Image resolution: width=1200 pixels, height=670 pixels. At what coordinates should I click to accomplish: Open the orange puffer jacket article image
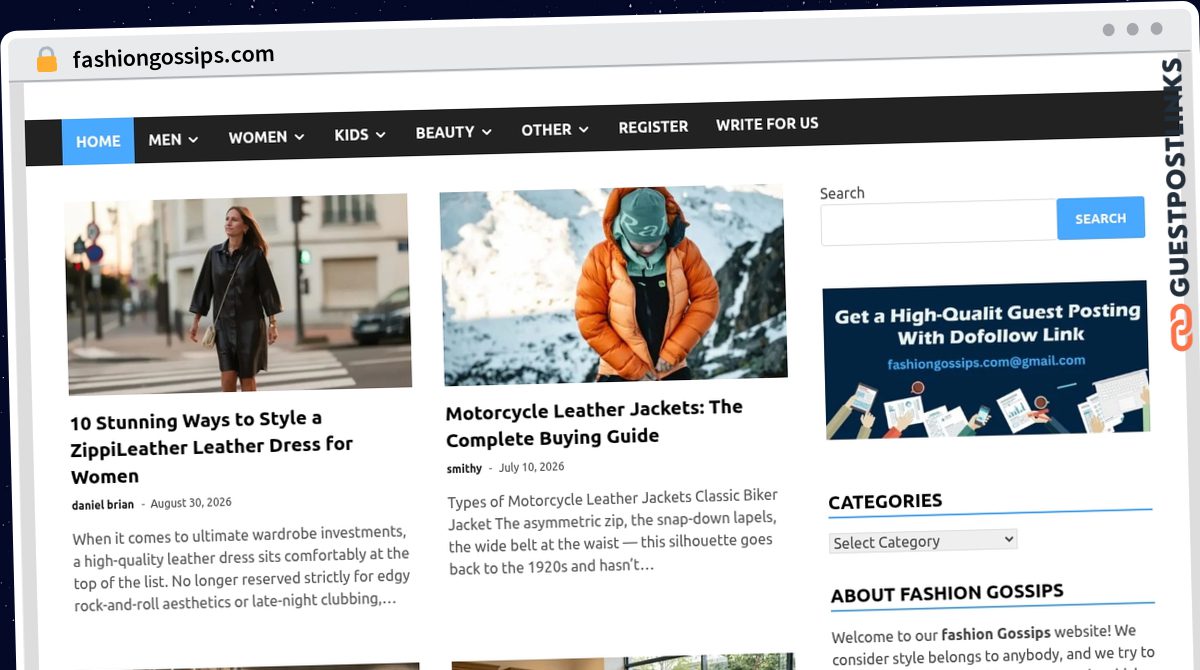613,285
